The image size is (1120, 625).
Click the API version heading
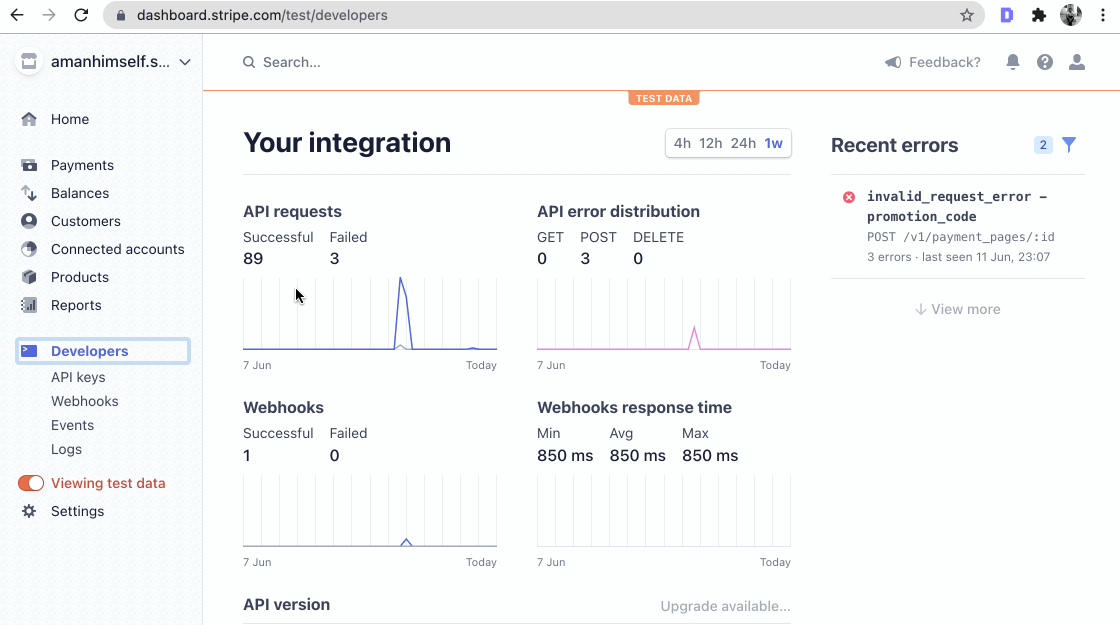(x=286, y=604)
